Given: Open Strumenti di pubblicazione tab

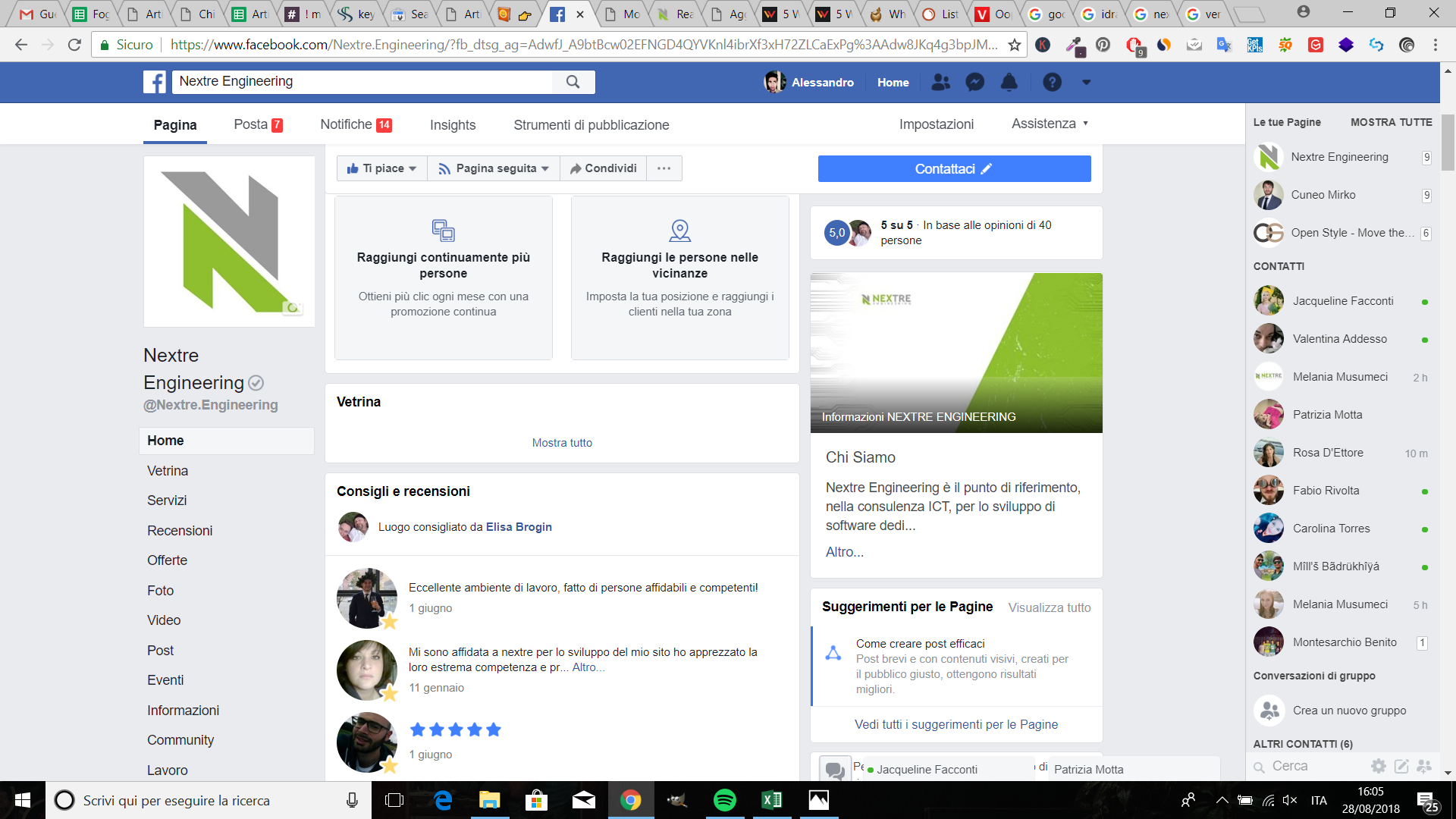Looking at the screenshot, I should [x=591, y=125].
